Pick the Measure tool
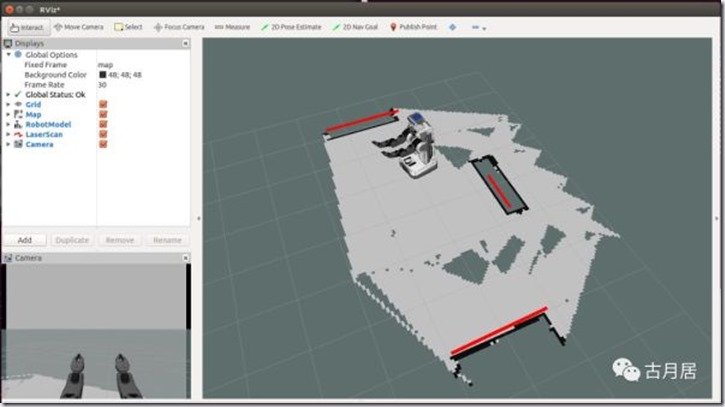Viewport: 725px width, 407px height. [232, 27]
